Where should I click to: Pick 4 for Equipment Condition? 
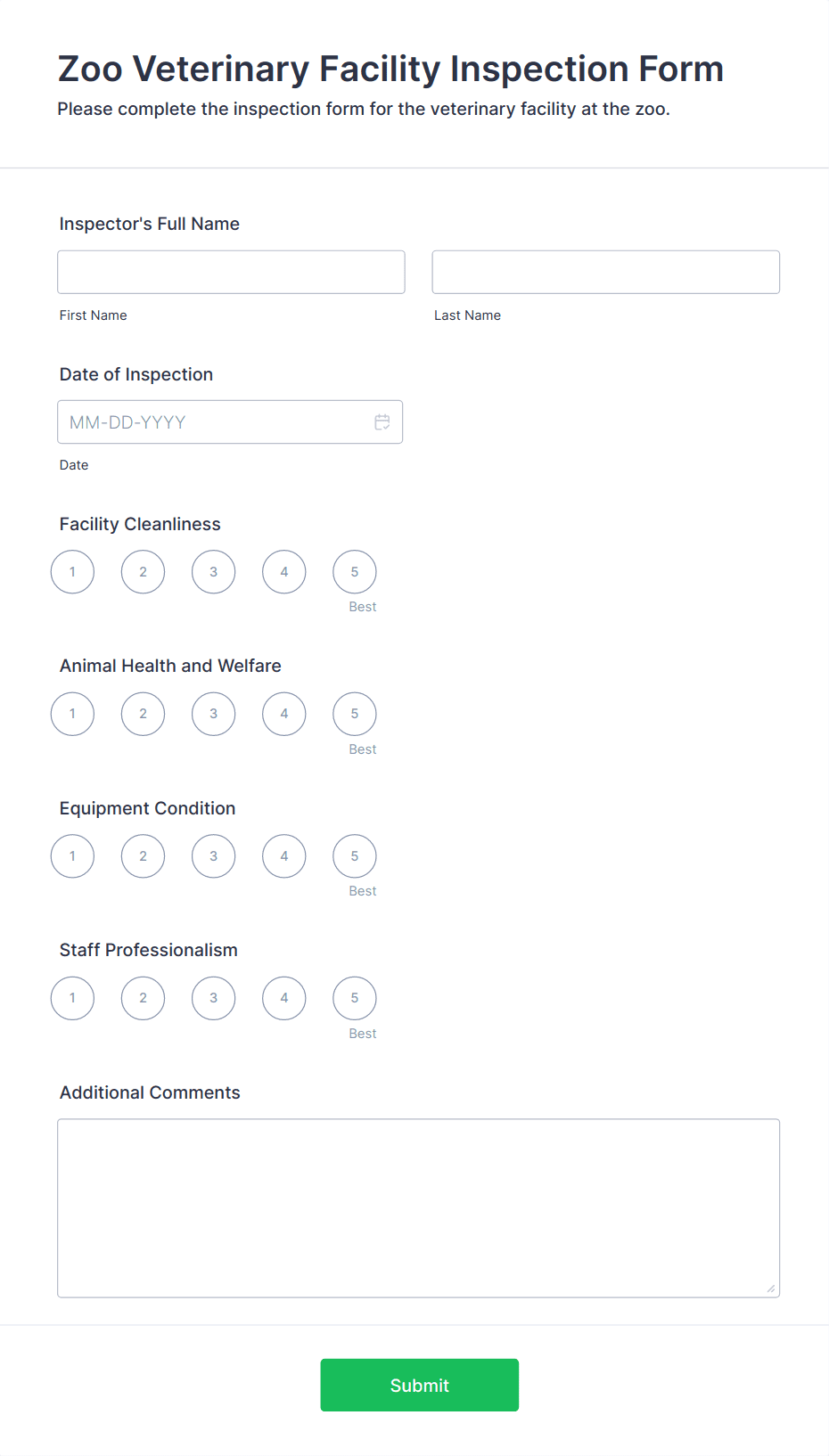tap(284, 856)
